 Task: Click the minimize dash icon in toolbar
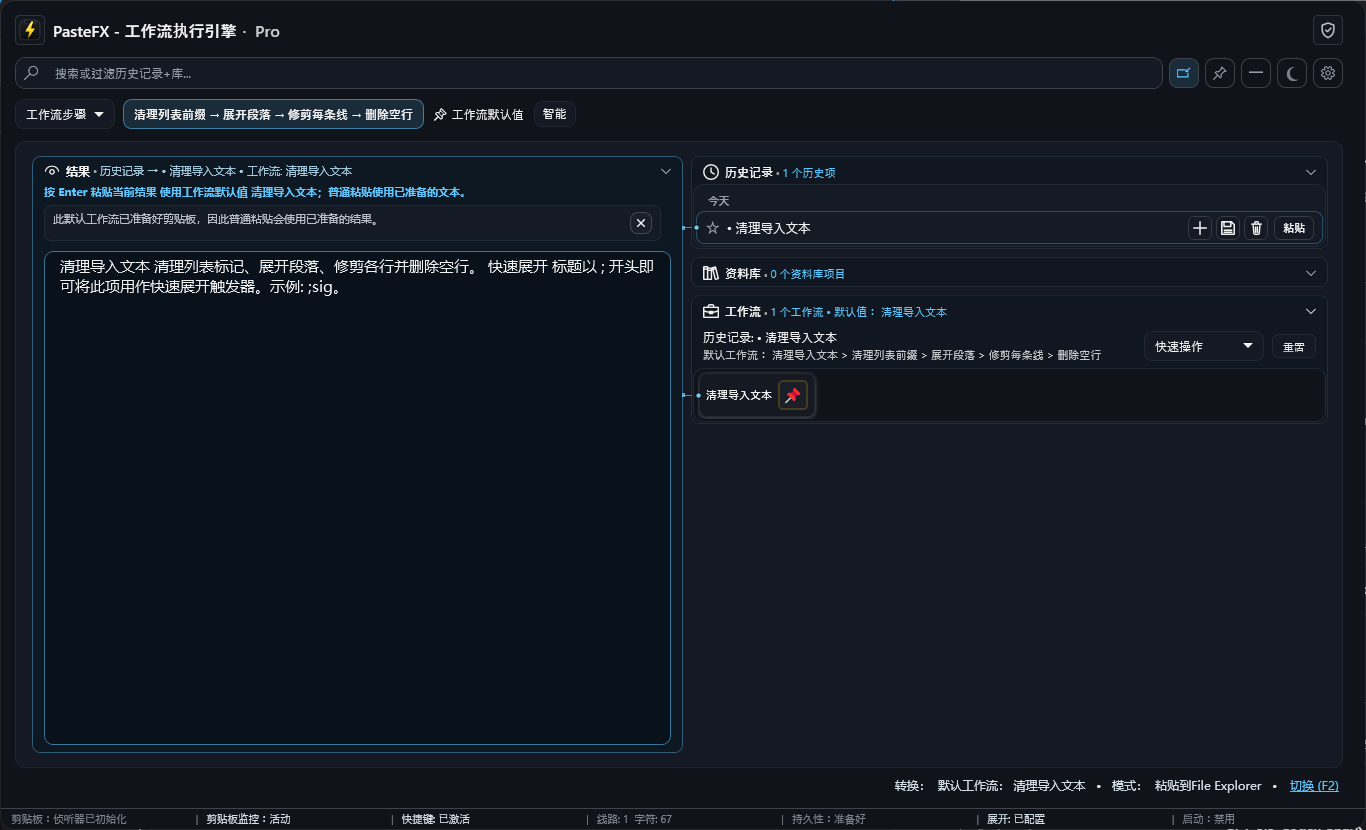(1256, 73)
